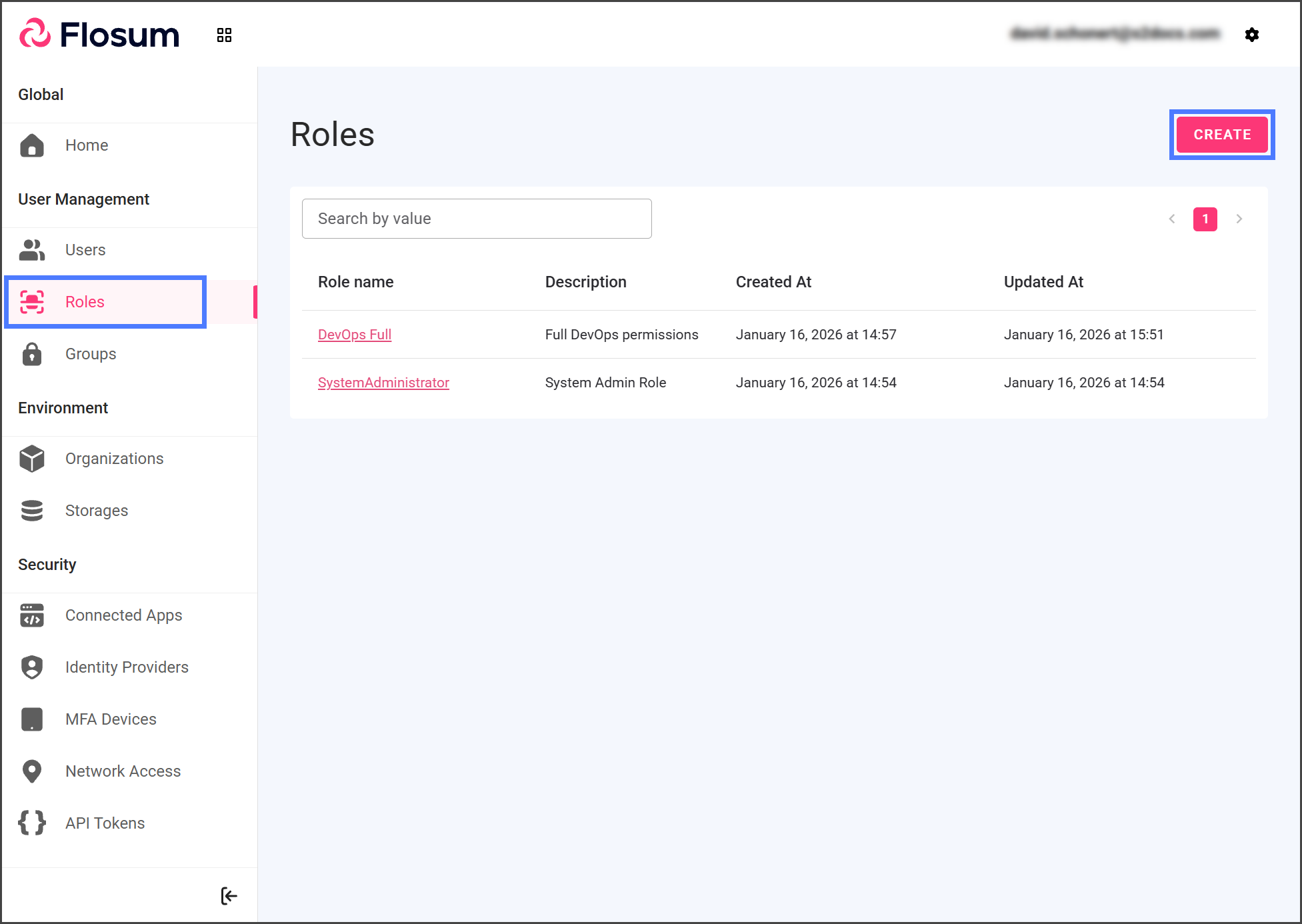Click the API Tokens curly braces icon
Image resolution: width=1302 pixels, height=924 pixels.
(32, 823)
